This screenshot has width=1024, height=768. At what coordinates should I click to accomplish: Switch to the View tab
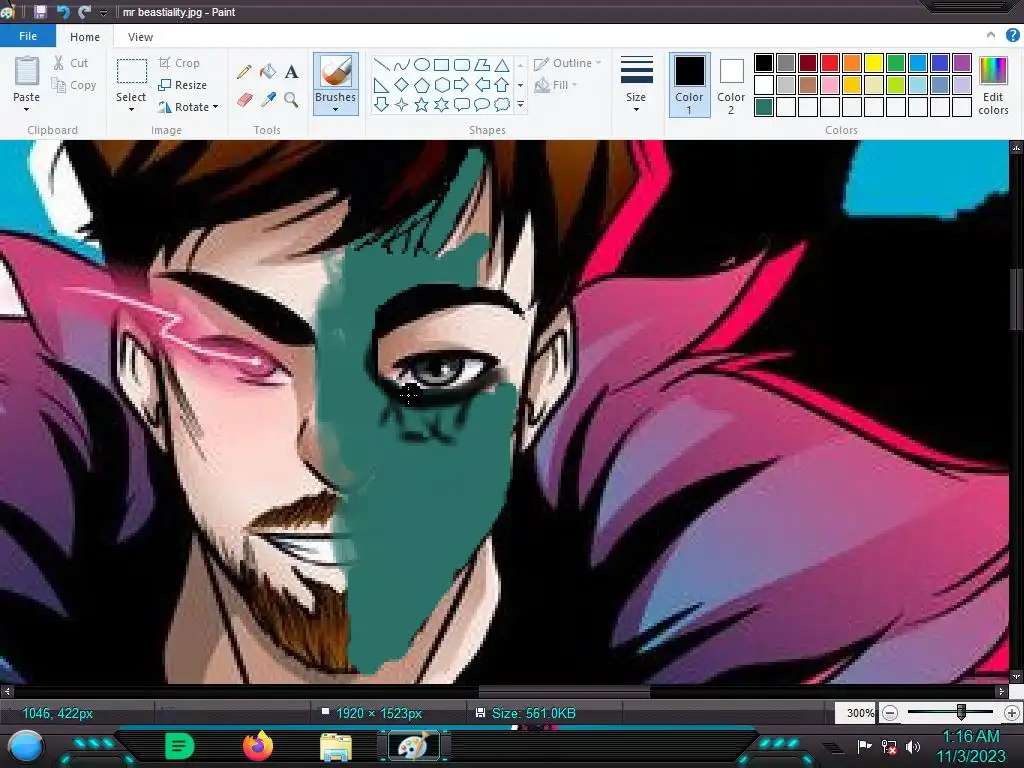(x=140, y=37)
